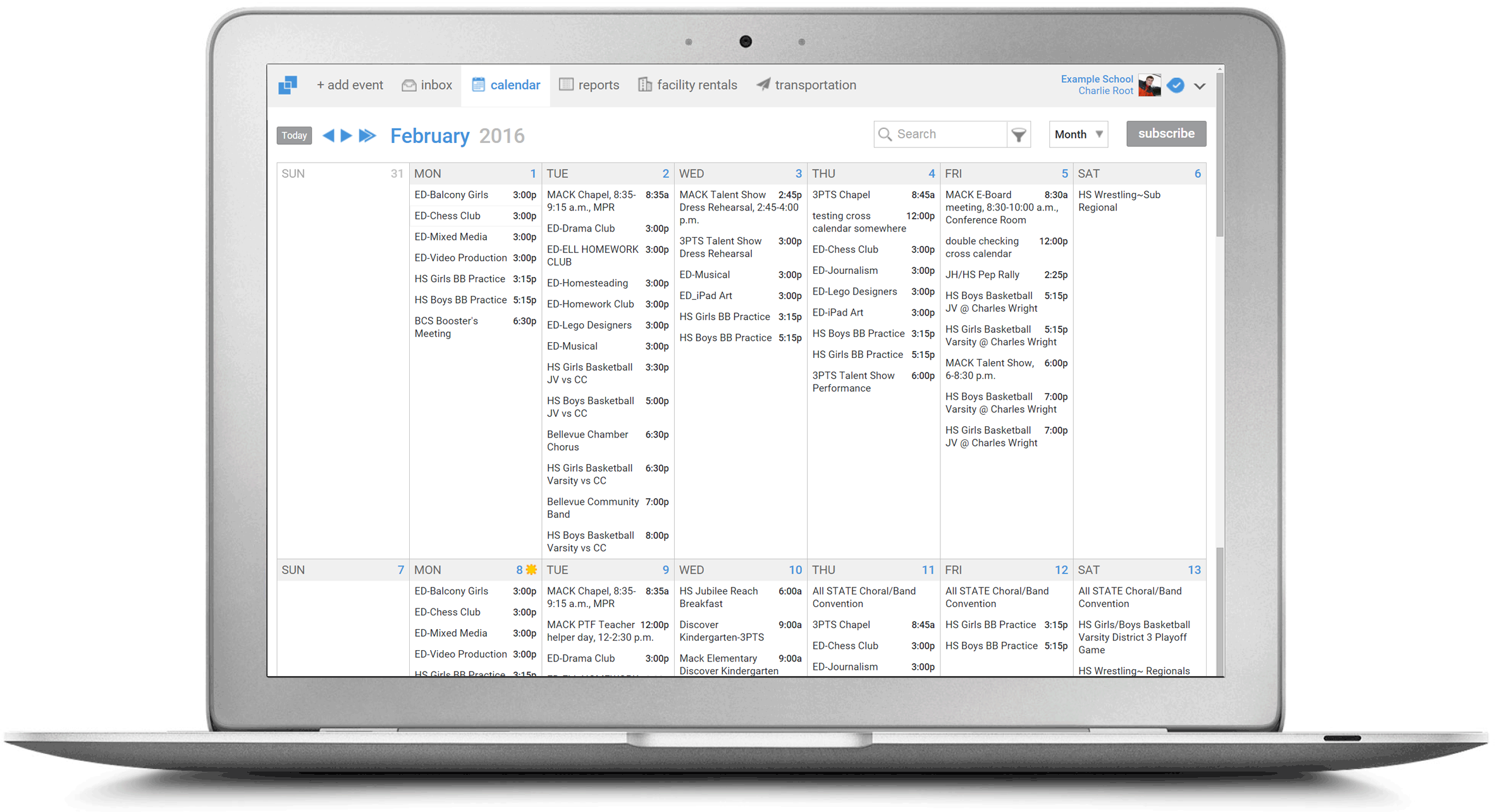Viewport: 1495px width, 812px height.
Task: Click the blue verified checkmark icon
Action: click(1176, 85)
